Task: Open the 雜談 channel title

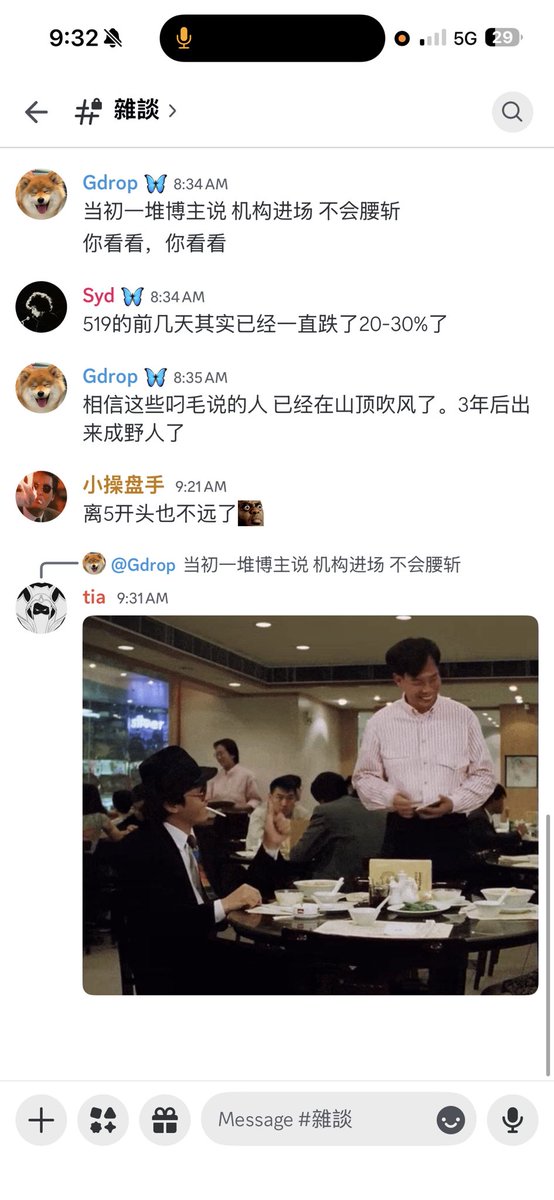Action: [x=136, y=110]
